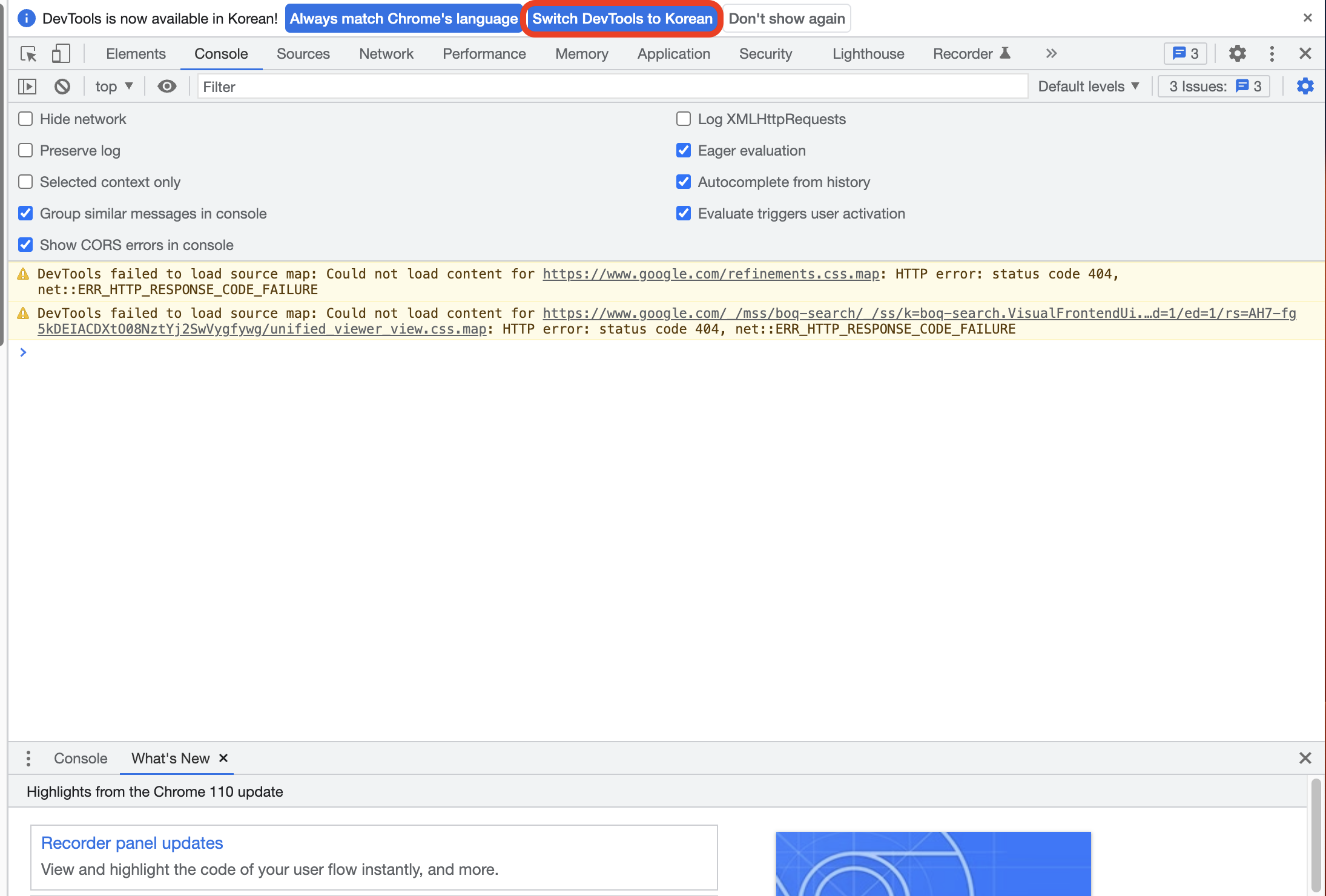Click Always match Chrome's language button
Viewport: 1326px width, 896px height.
click(x=404, y=18)
